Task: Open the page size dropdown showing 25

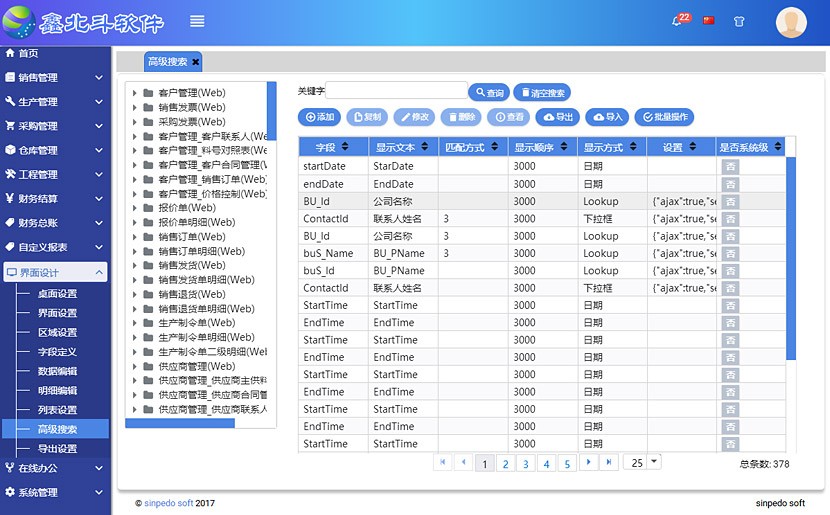Action: (x=654, y=462)
